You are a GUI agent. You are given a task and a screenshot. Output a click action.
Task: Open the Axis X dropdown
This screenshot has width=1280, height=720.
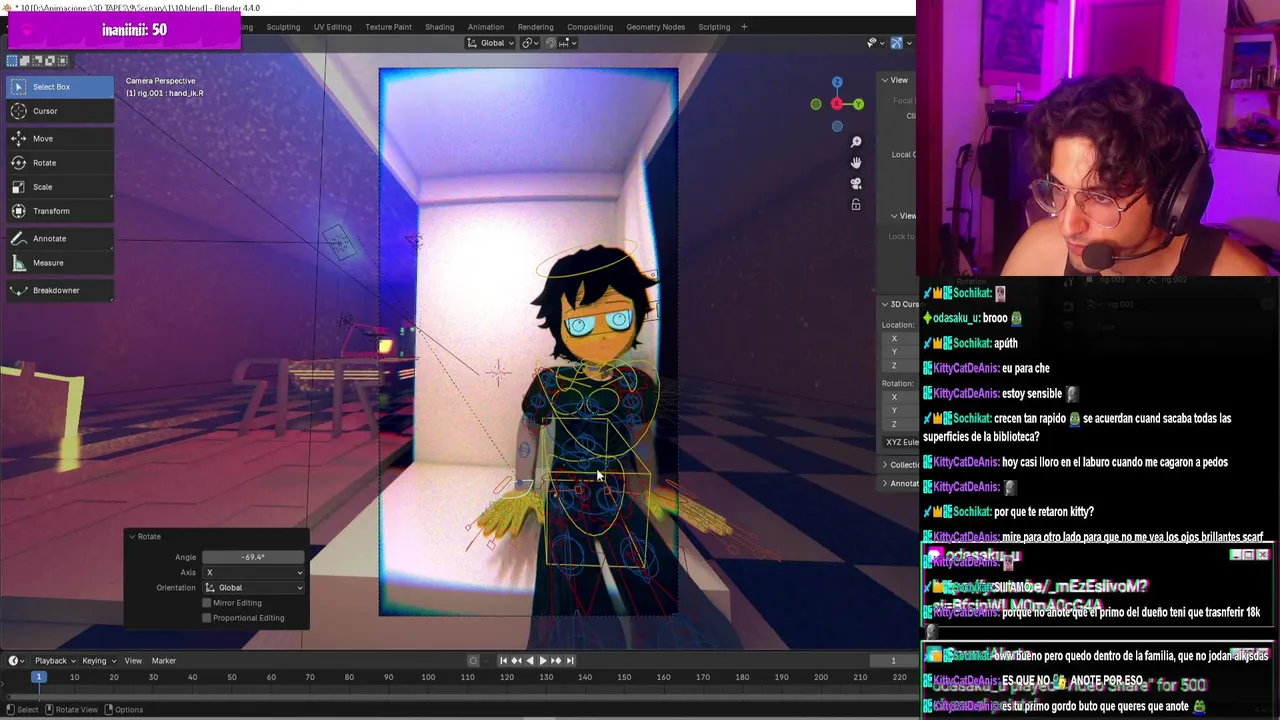pos(254,572)
